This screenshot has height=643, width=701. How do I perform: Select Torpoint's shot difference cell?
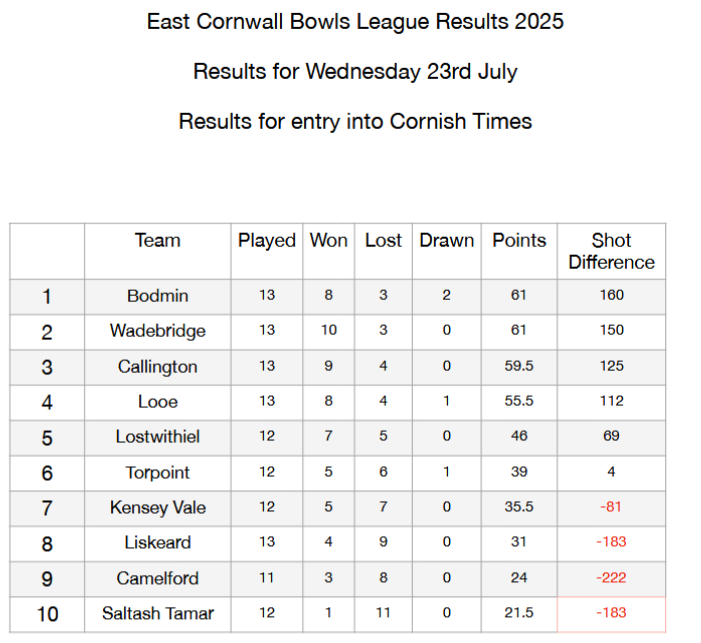tap(611, 473)
